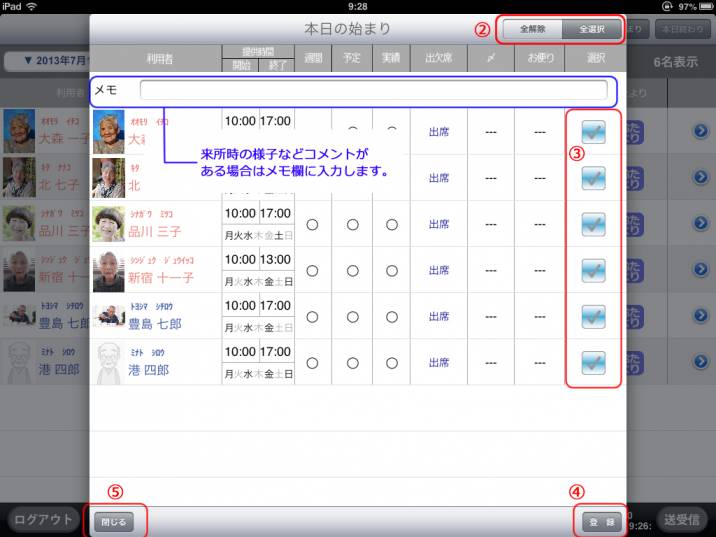Deselect the checkbox in 港 四郎's row

tap(593, 362)
